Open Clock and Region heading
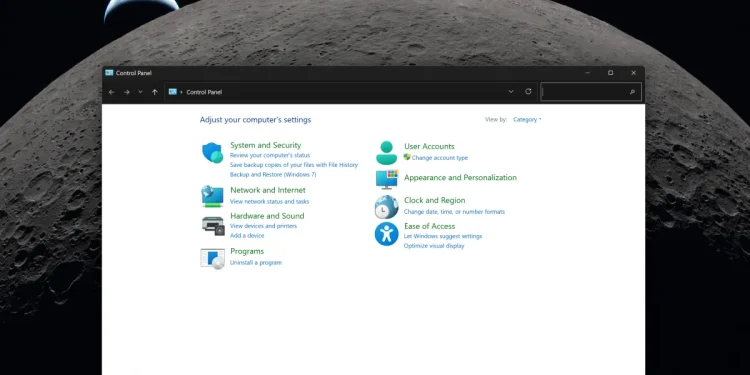Viewport: 750px width, 375px height. 434,200
